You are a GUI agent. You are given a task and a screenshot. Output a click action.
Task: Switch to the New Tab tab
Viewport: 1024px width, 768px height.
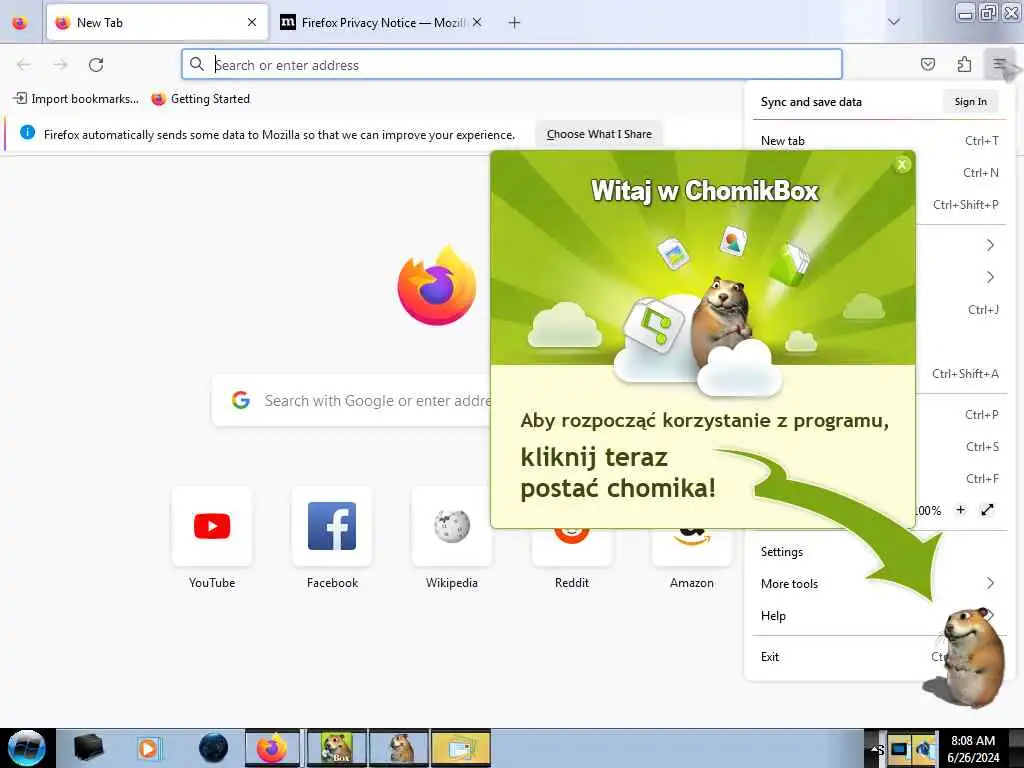tap(157, 23)
